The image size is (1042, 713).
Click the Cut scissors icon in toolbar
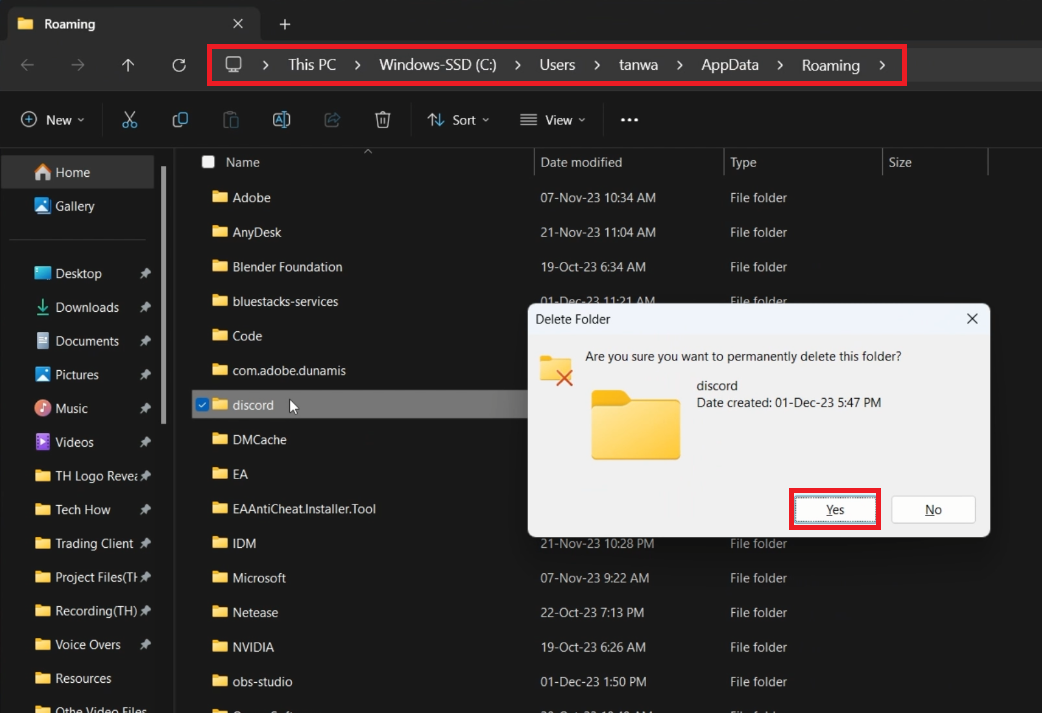coord(129,120)
